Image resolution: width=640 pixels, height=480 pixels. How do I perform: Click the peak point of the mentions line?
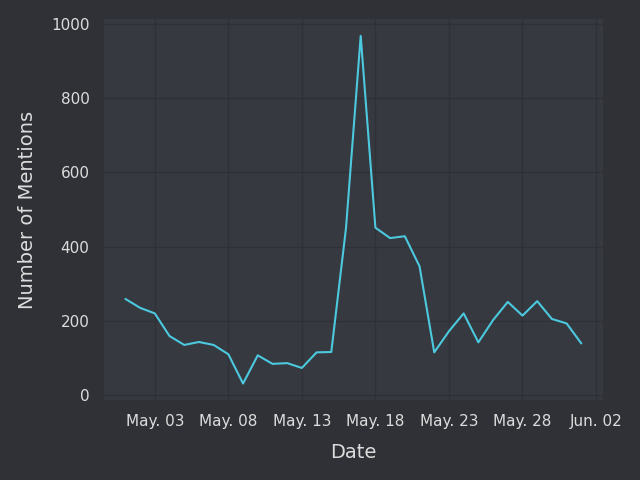360,36
